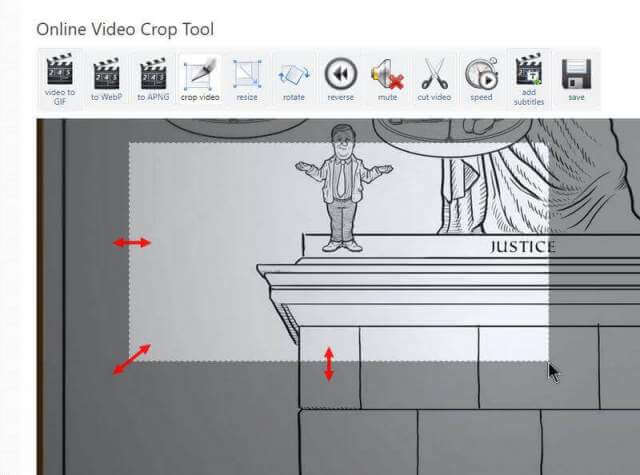Click the 'Online Video Crop Tool' heading
This screenshot has height=475, width=640.
coord(125,29)
